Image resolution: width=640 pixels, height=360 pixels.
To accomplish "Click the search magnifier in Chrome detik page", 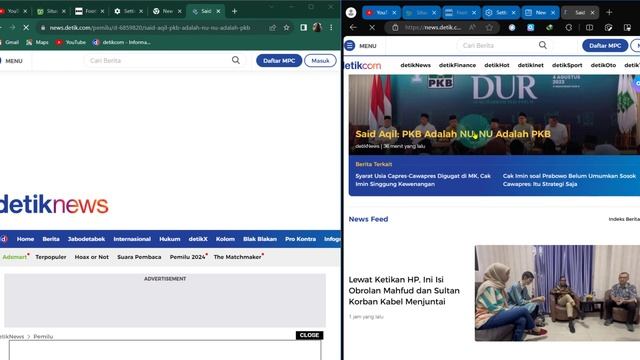I will coord(236,60).
